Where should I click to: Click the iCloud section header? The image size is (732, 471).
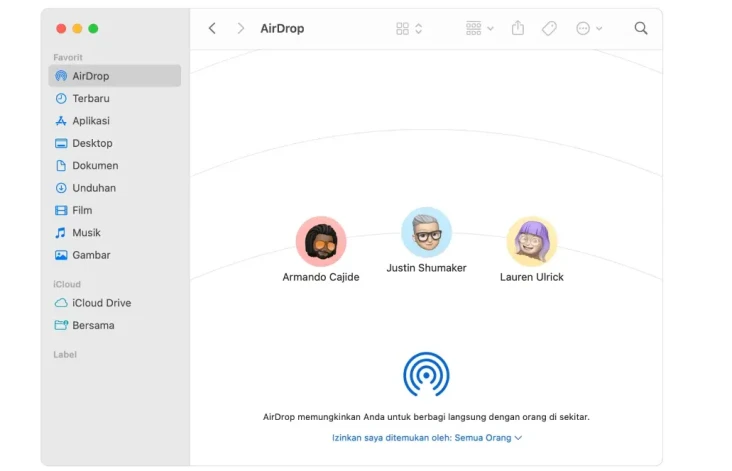(67, 284)
